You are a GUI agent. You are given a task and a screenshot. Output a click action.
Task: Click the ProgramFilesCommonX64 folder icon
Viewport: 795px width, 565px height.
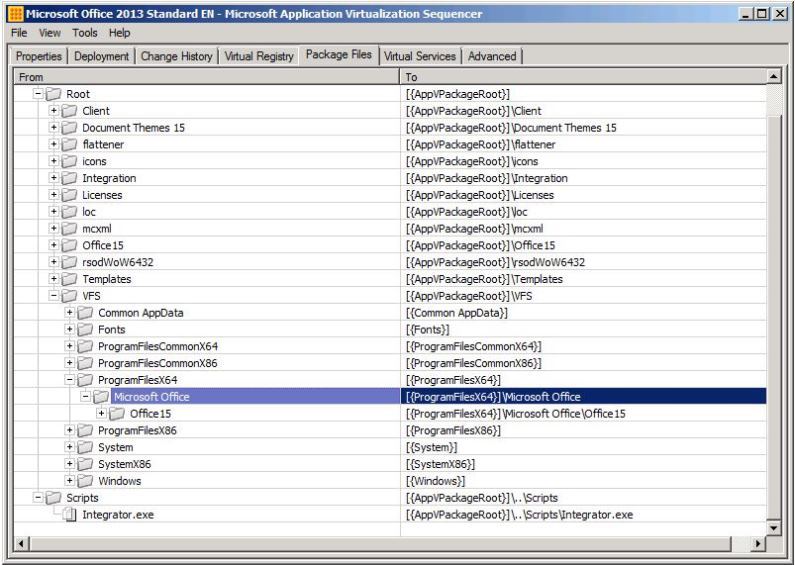[85, 346]
